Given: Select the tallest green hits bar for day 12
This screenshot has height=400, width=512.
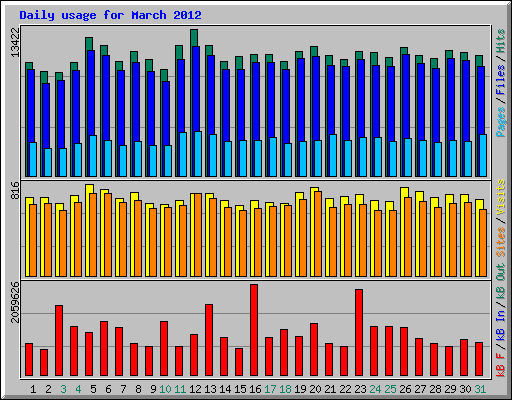Looking at the screenshot, I should (x=194, y=38).
